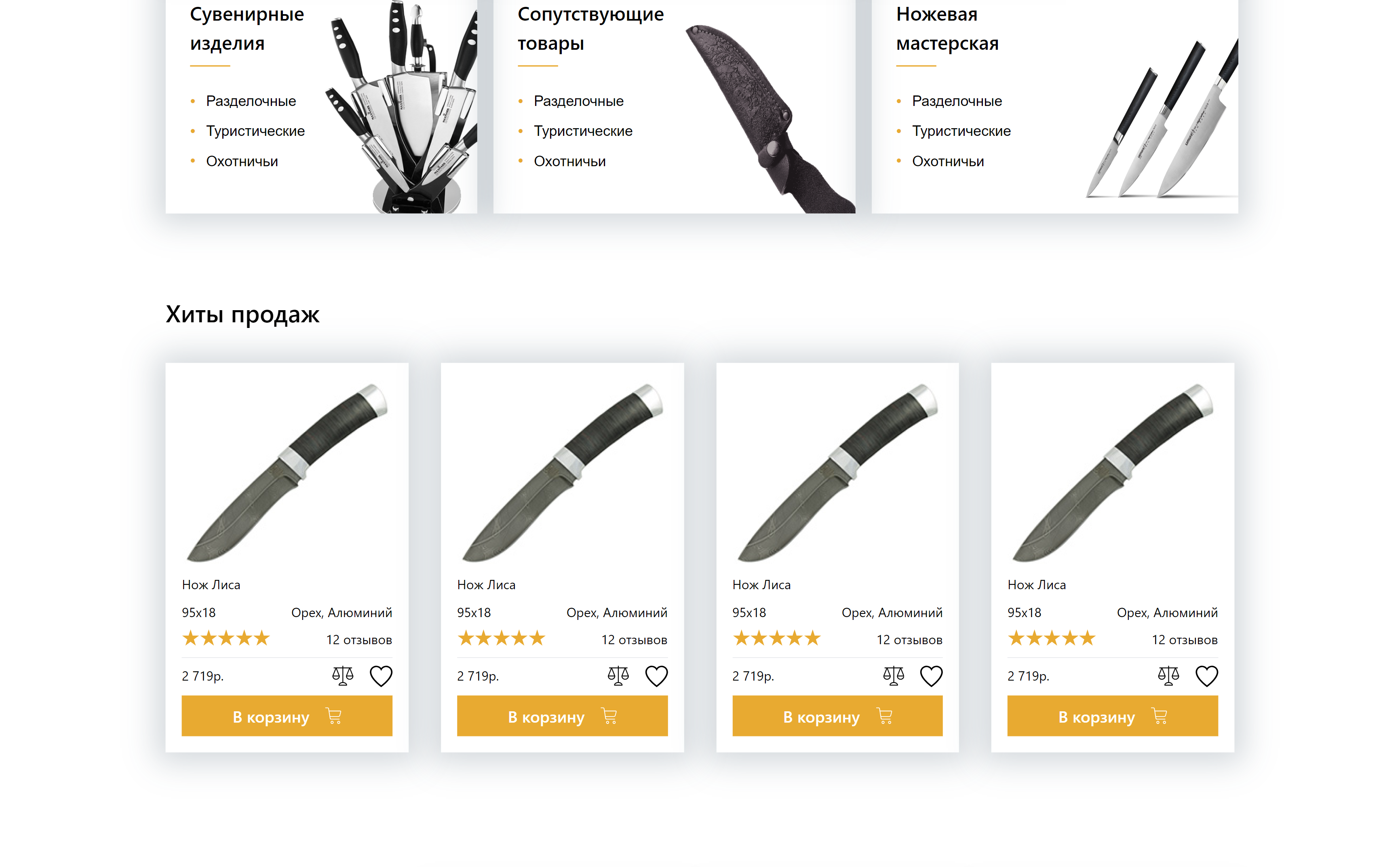The width and height of the screenshot is (1400, 867).
Task: Add first Нож Лиса to favorites heart
Action: 381,676
